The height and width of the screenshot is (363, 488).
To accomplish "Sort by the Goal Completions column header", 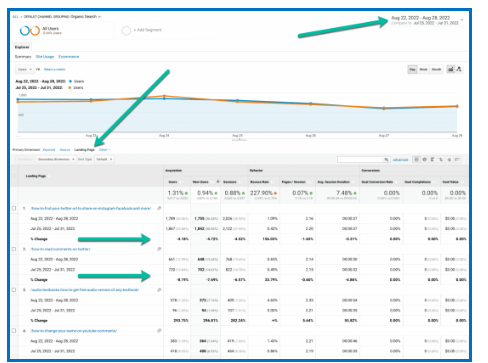I will [418, 182].
